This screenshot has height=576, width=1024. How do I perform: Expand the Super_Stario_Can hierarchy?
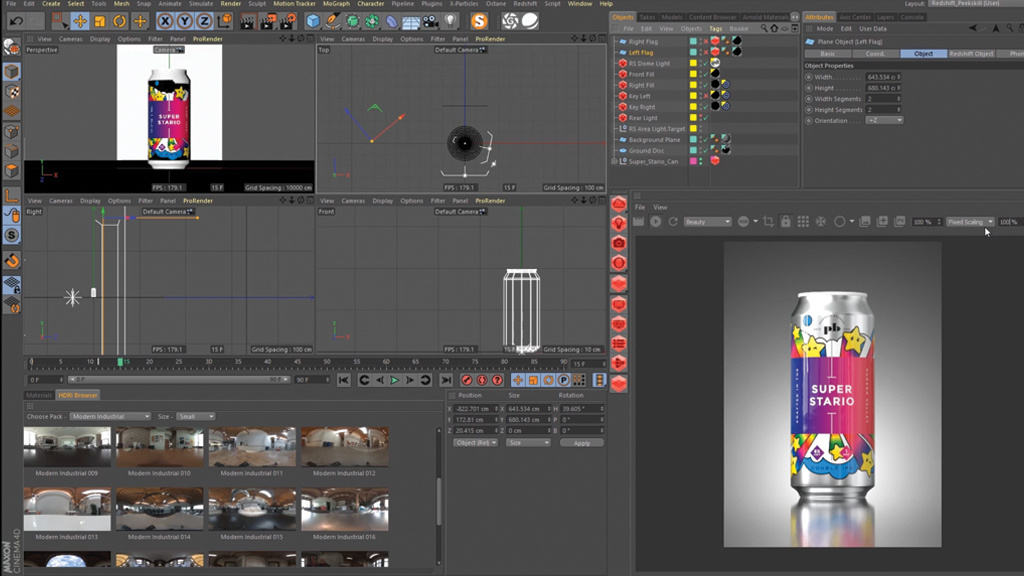point(615,161)
